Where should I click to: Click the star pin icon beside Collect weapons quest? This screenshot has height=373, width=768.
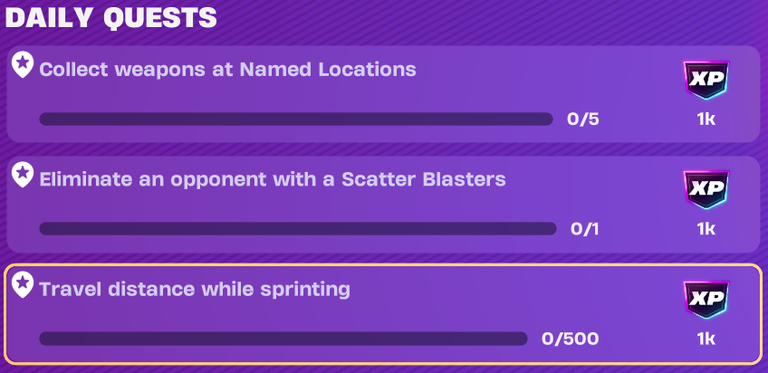coord(22,64)
